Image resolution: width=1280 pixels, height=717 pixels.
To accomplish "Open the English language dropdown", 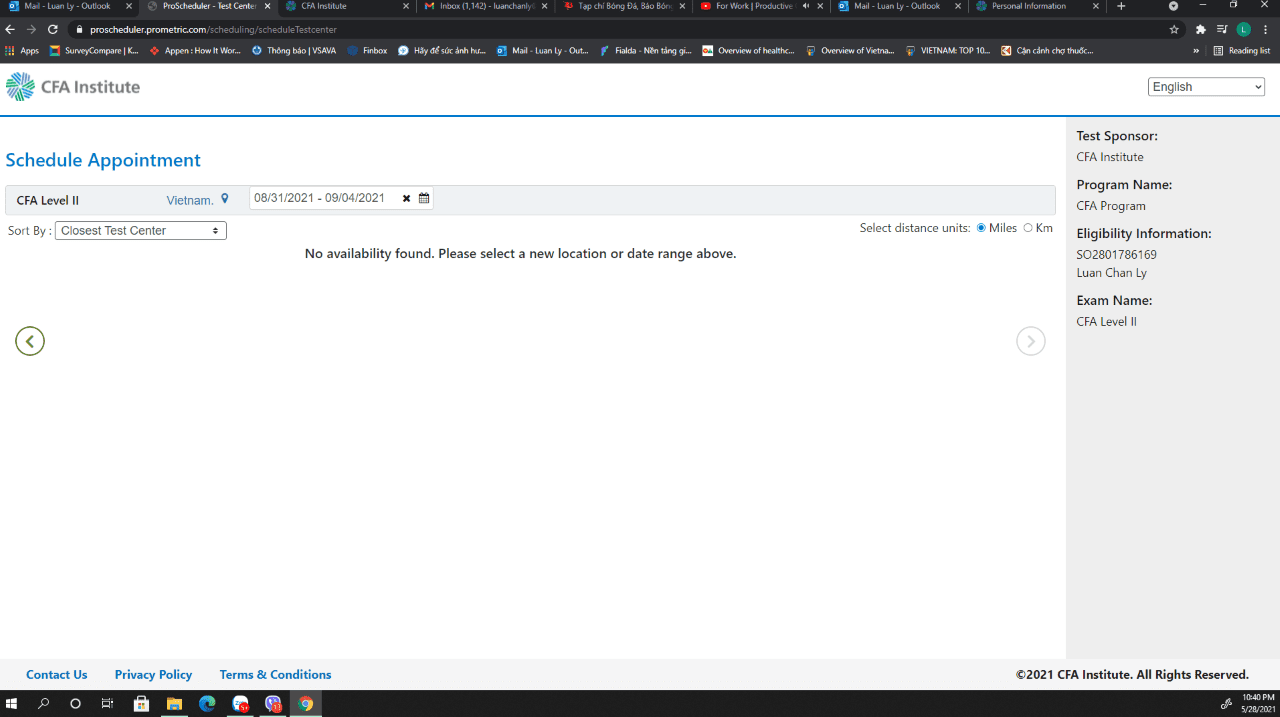I will pyautogui.click(x=1206, y=87).
